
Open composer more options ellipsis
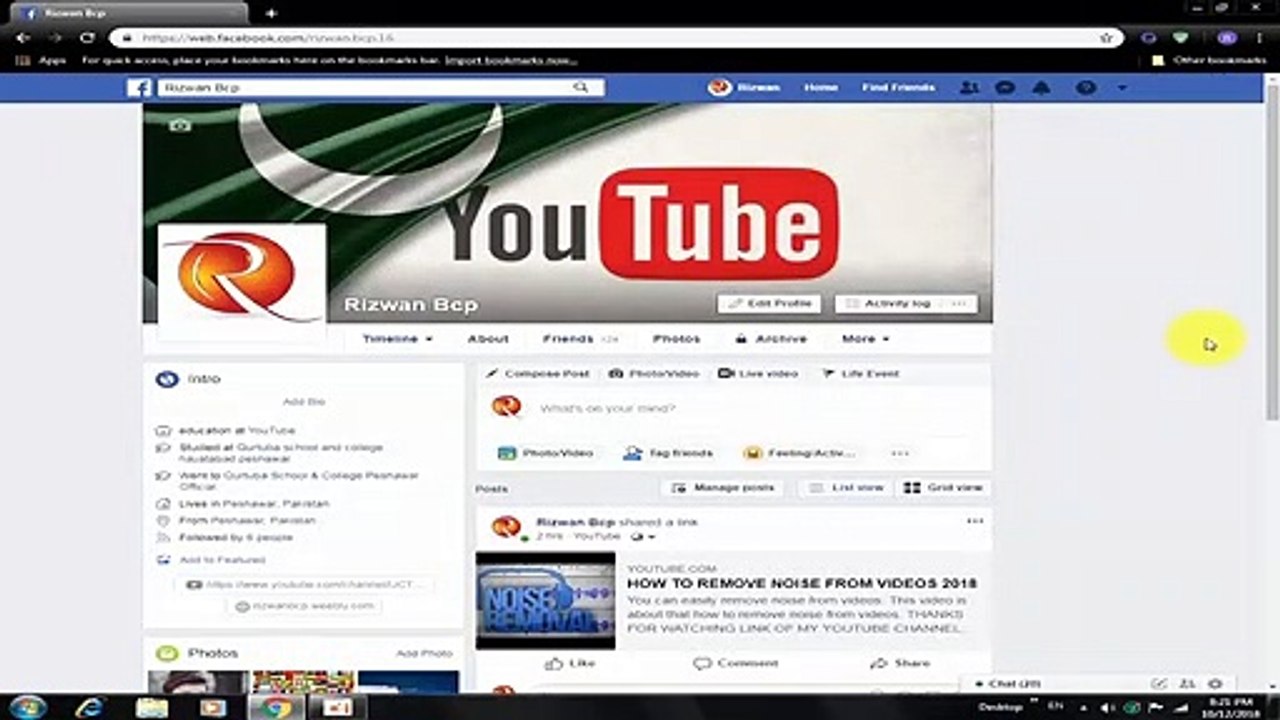tap(900, 453)
